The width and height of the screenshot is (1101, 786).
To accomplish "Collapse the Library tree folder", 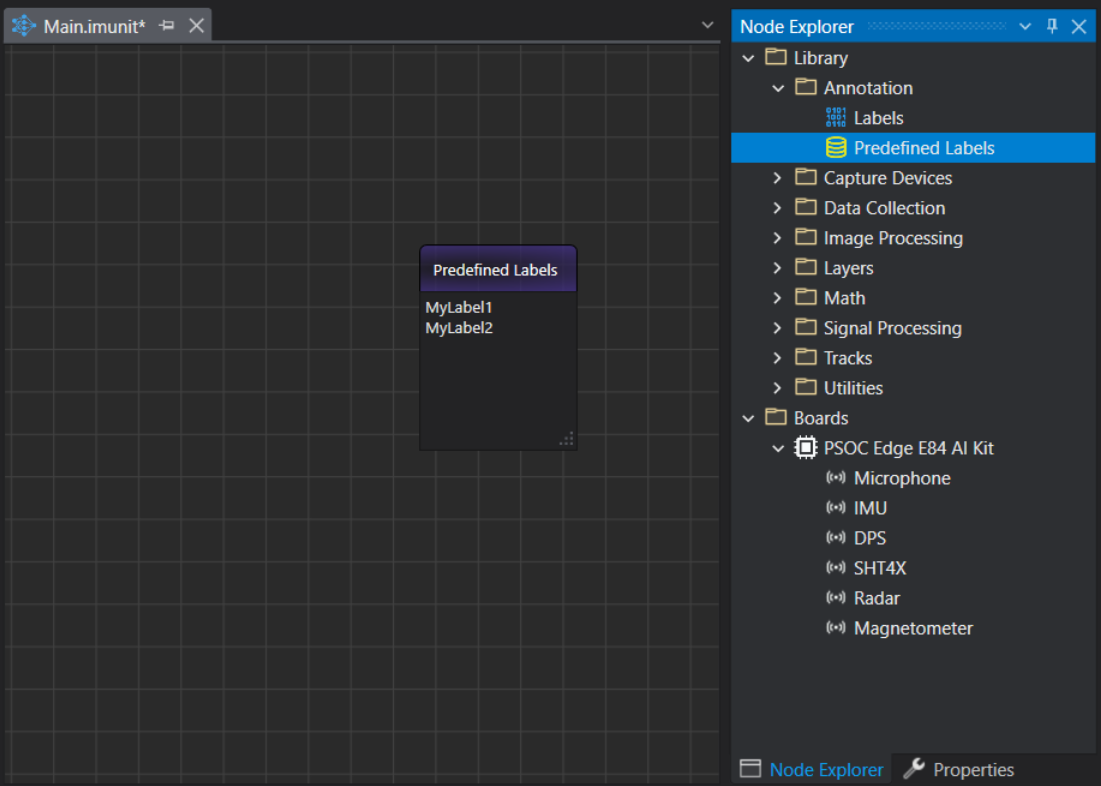I will pos(748,58).
